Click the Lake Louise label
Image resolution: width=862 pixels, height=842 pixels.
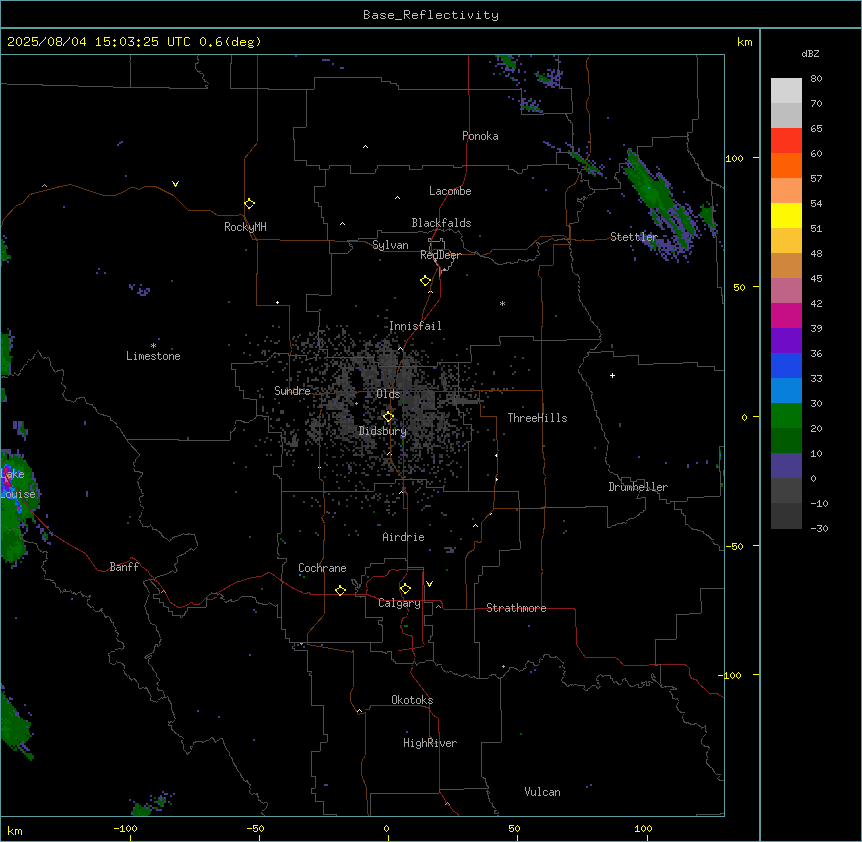tap(18, 484)
